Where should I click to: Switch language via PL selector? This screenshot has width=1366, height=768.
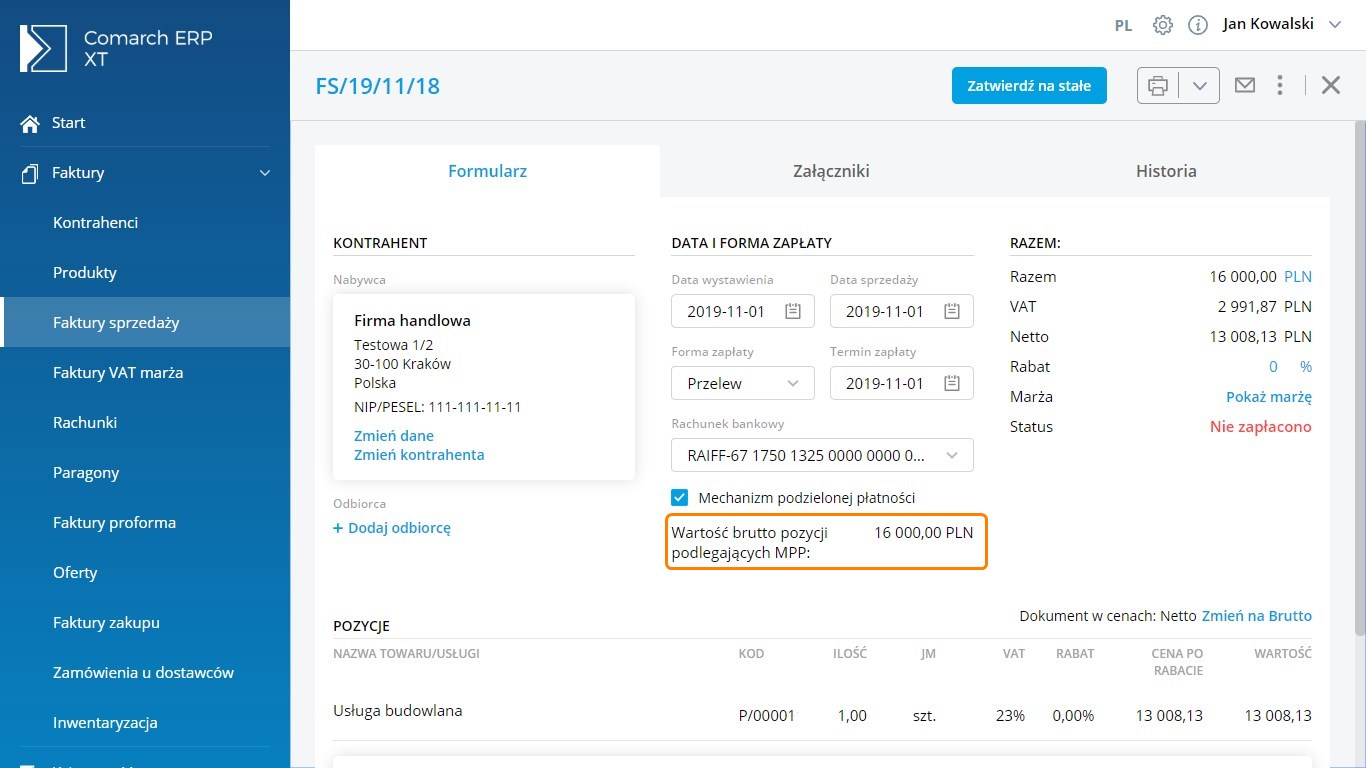(1123, 25)
